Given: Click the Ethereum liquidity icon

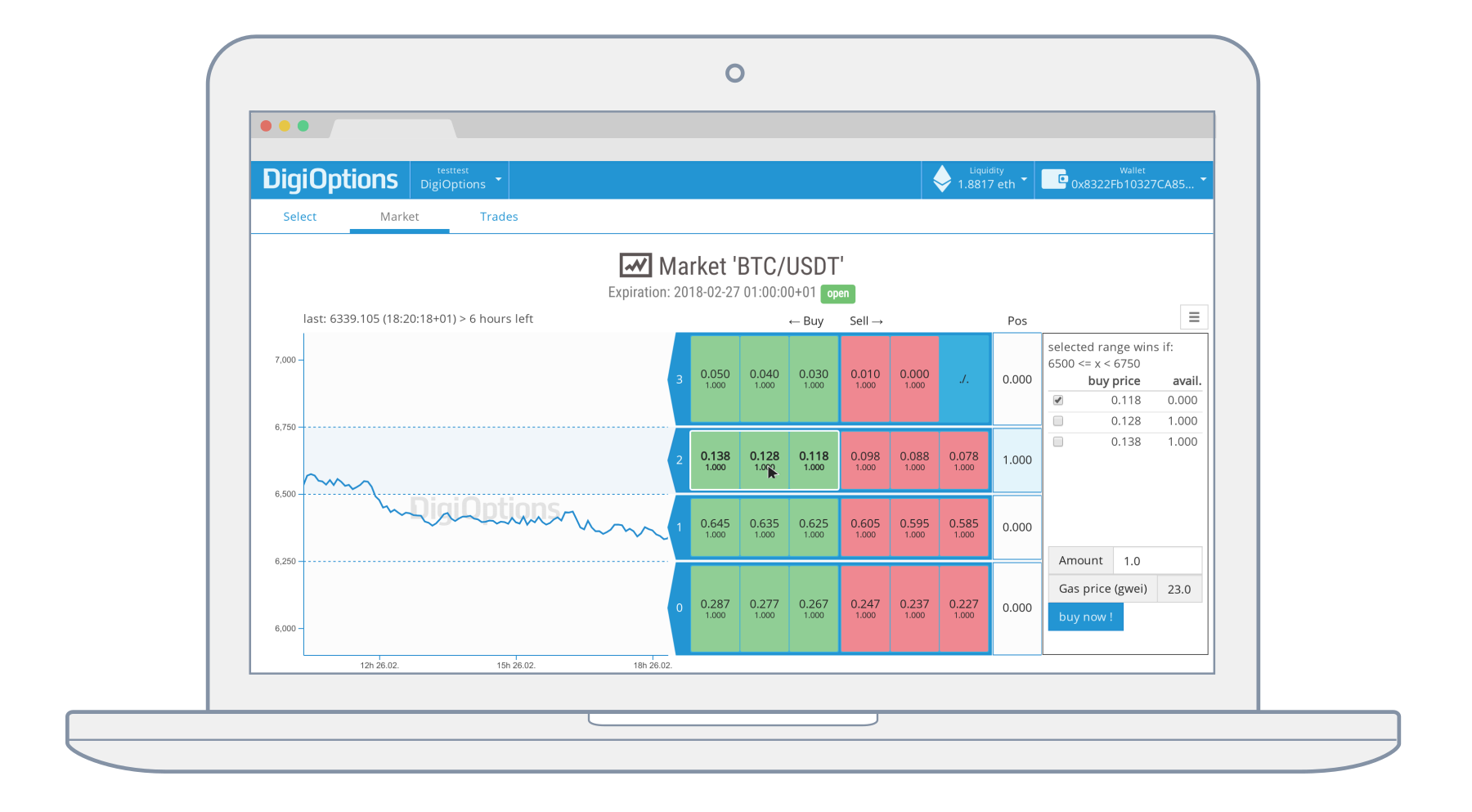Looking at the screenshot, I should [942, 179].
